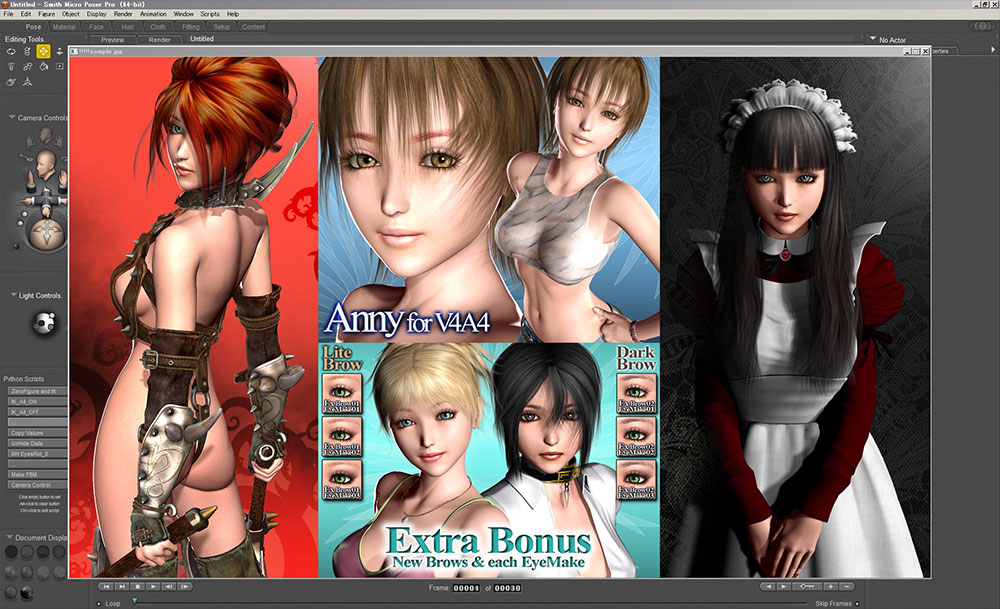Select the highlighted Translate/Pull tool
Screen dimensions: 1000x609
coord(43,52)
